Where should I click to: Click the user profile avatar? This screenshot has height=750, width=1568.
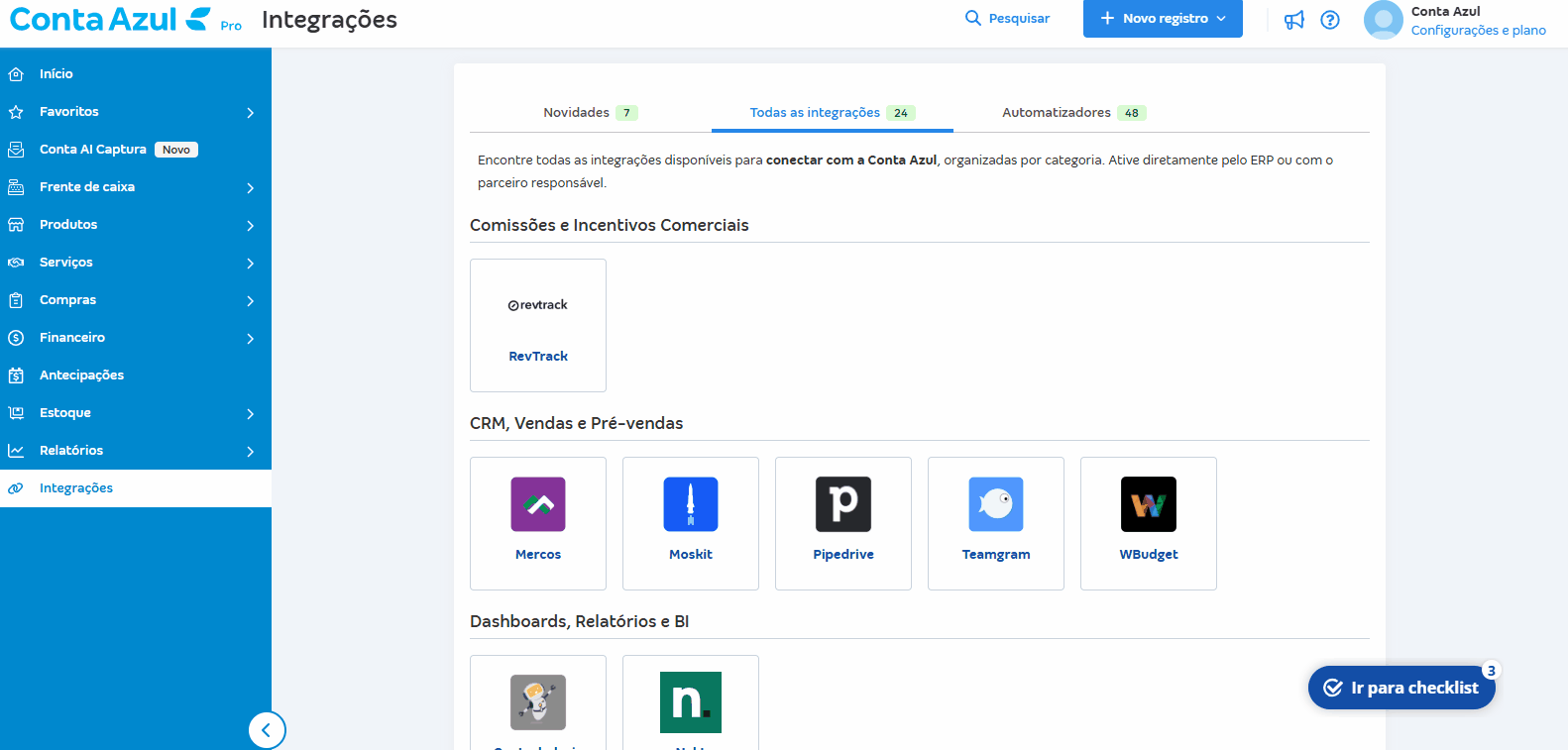(1383, 20)
